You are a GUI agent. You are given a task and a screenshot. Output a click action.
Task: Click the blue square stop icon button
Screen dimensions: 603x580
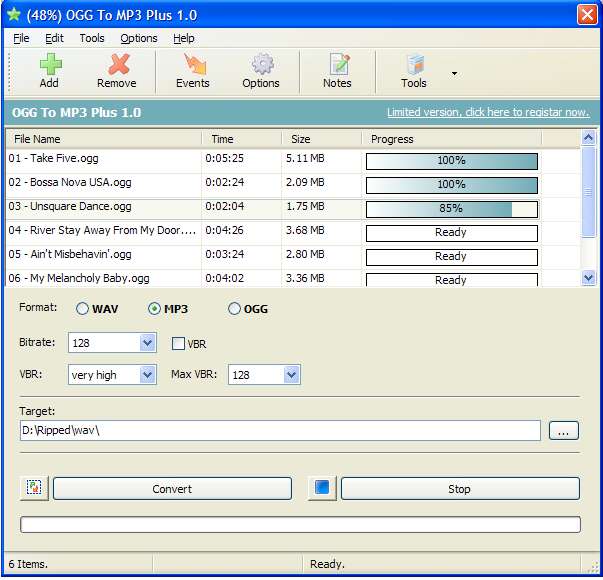coord(322,488)
